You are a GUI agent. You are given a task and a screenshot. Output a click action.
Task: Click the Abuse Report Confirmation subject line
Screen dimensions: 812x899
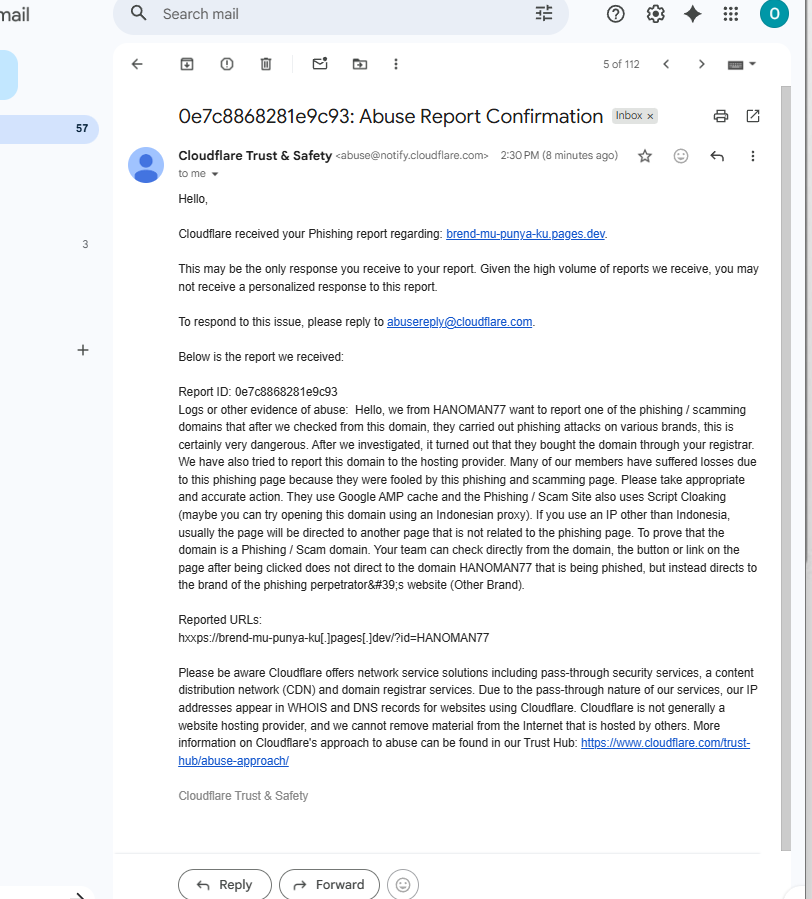click(x=391, y=116)
